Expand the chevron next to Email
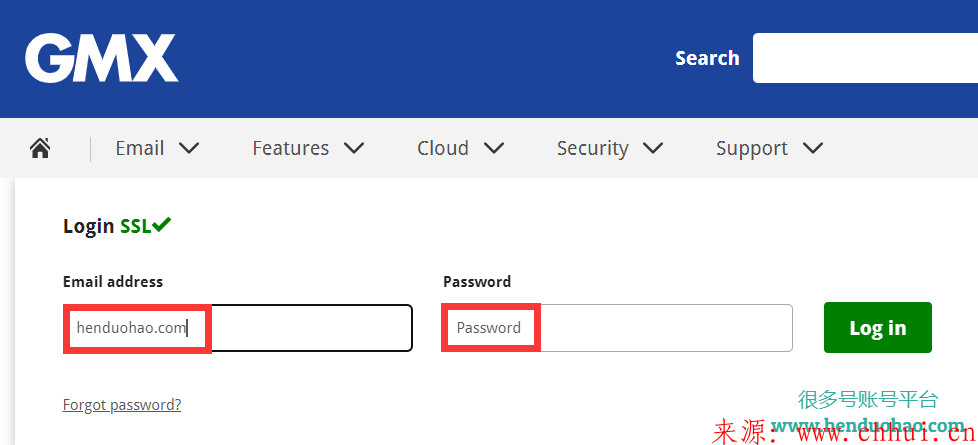Image resolution: width=978 pixels, height=445 pixels. 188,149
